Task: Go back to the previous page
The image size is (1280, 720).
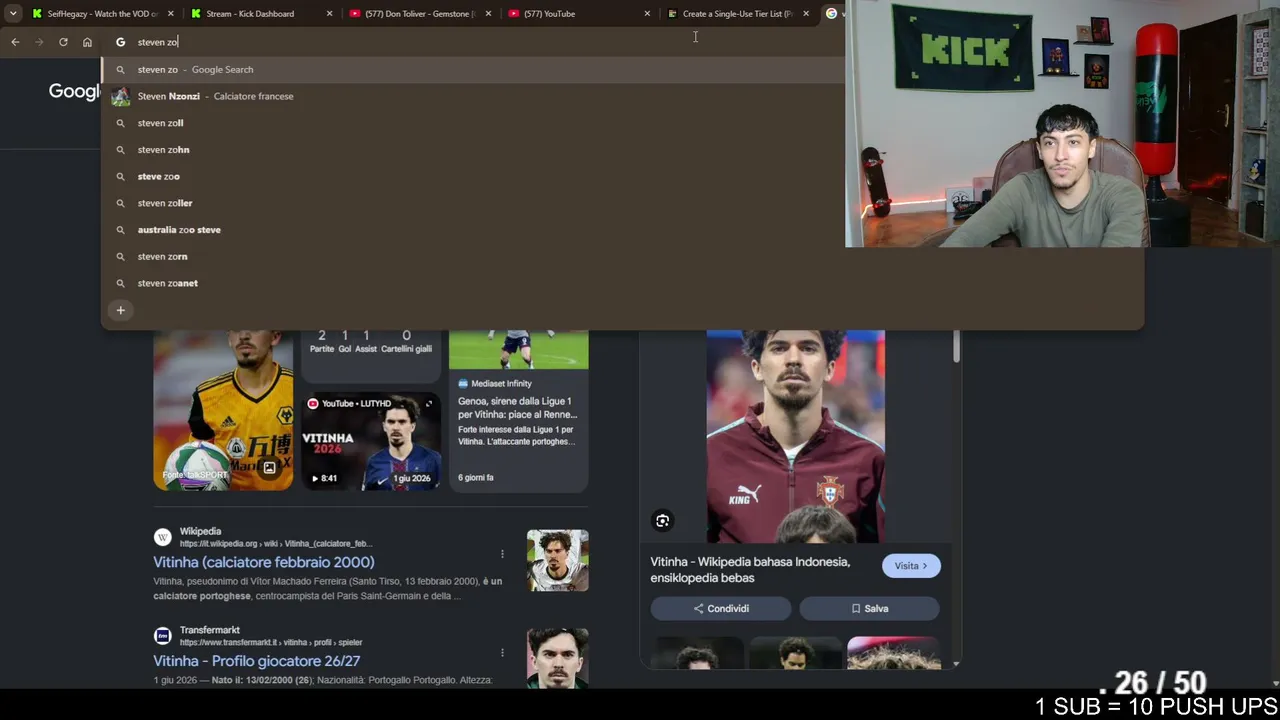Action: pos(15,42)
